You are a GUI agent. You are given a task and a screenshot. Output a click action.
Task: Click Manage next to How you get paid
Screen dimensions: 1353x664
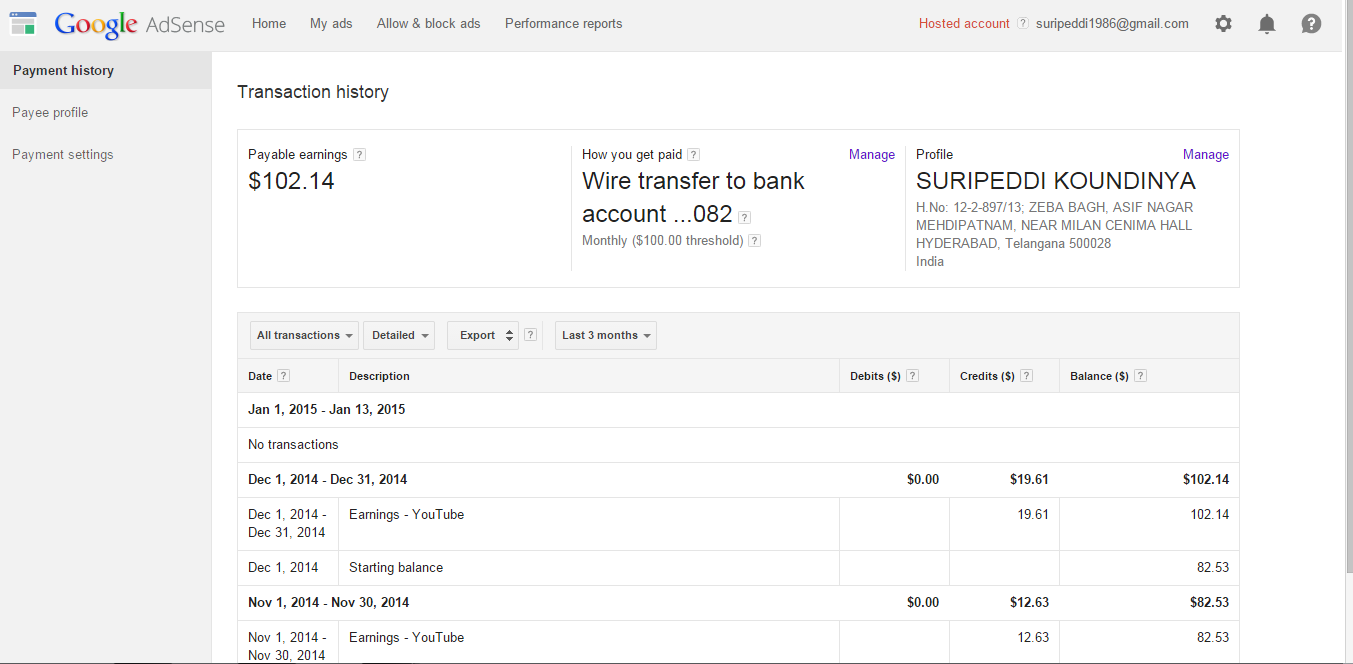pyautogui.click(x=870, y=154)
